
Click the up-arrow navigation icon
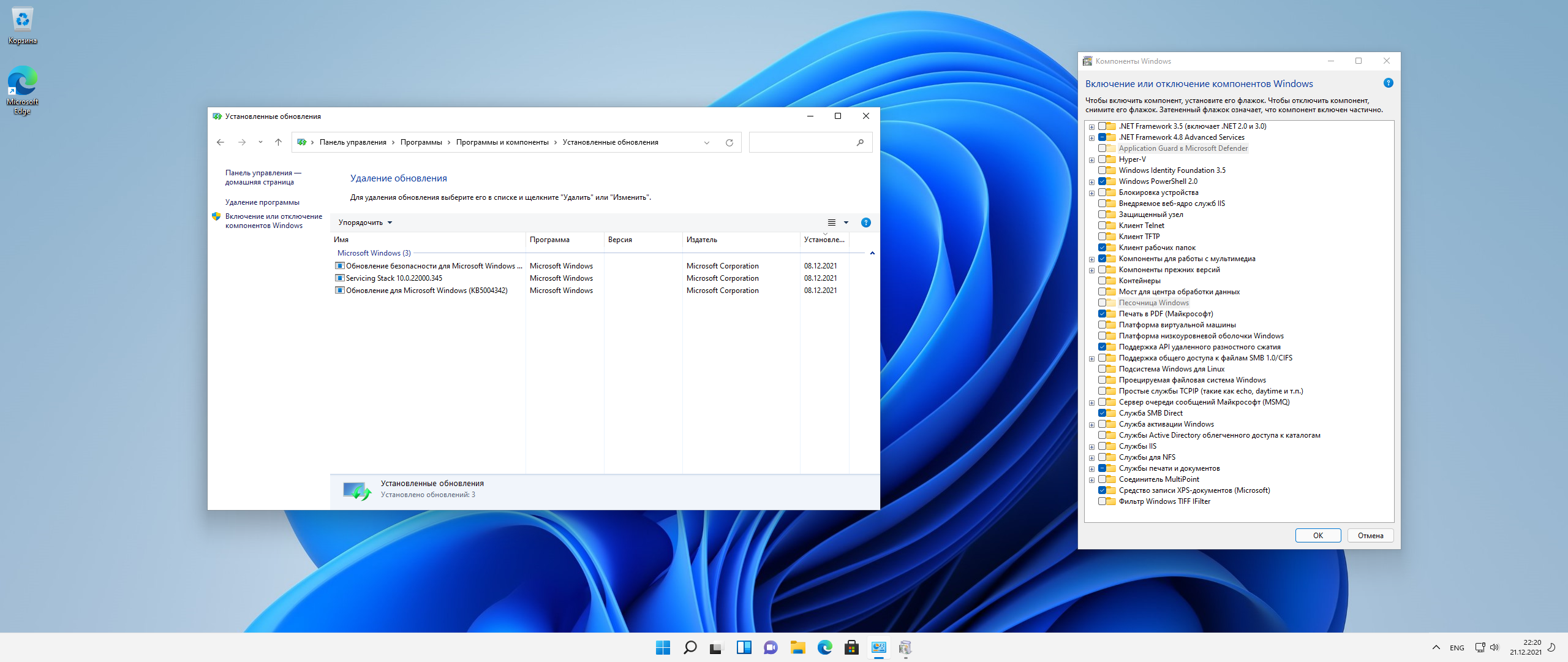coord(278,142)
